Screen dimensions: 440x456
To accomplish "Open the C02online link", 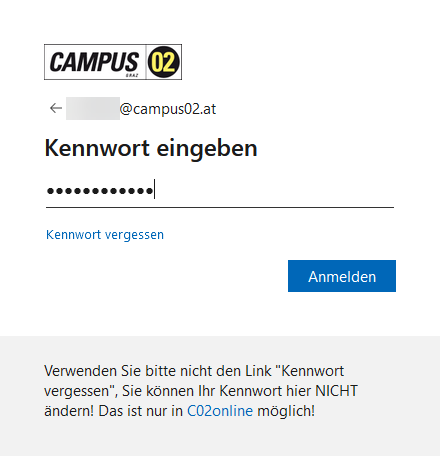I will [x=220, y=411].
